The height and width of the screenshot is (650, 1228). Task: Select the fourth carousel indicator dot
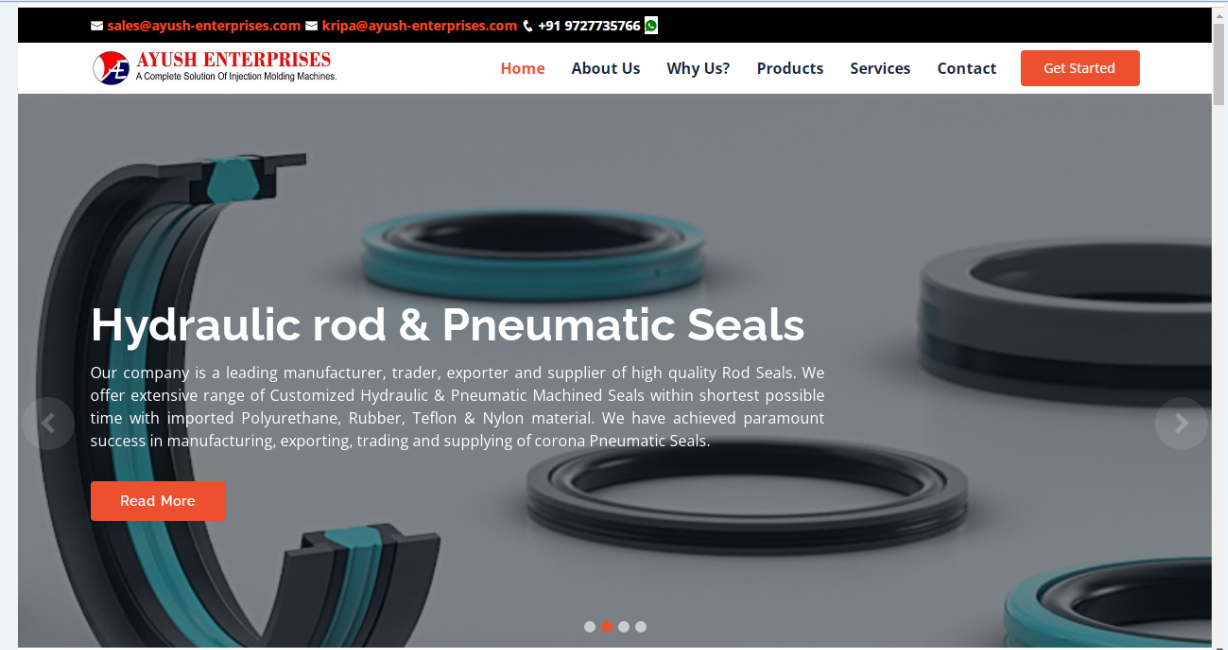[641, 627]
